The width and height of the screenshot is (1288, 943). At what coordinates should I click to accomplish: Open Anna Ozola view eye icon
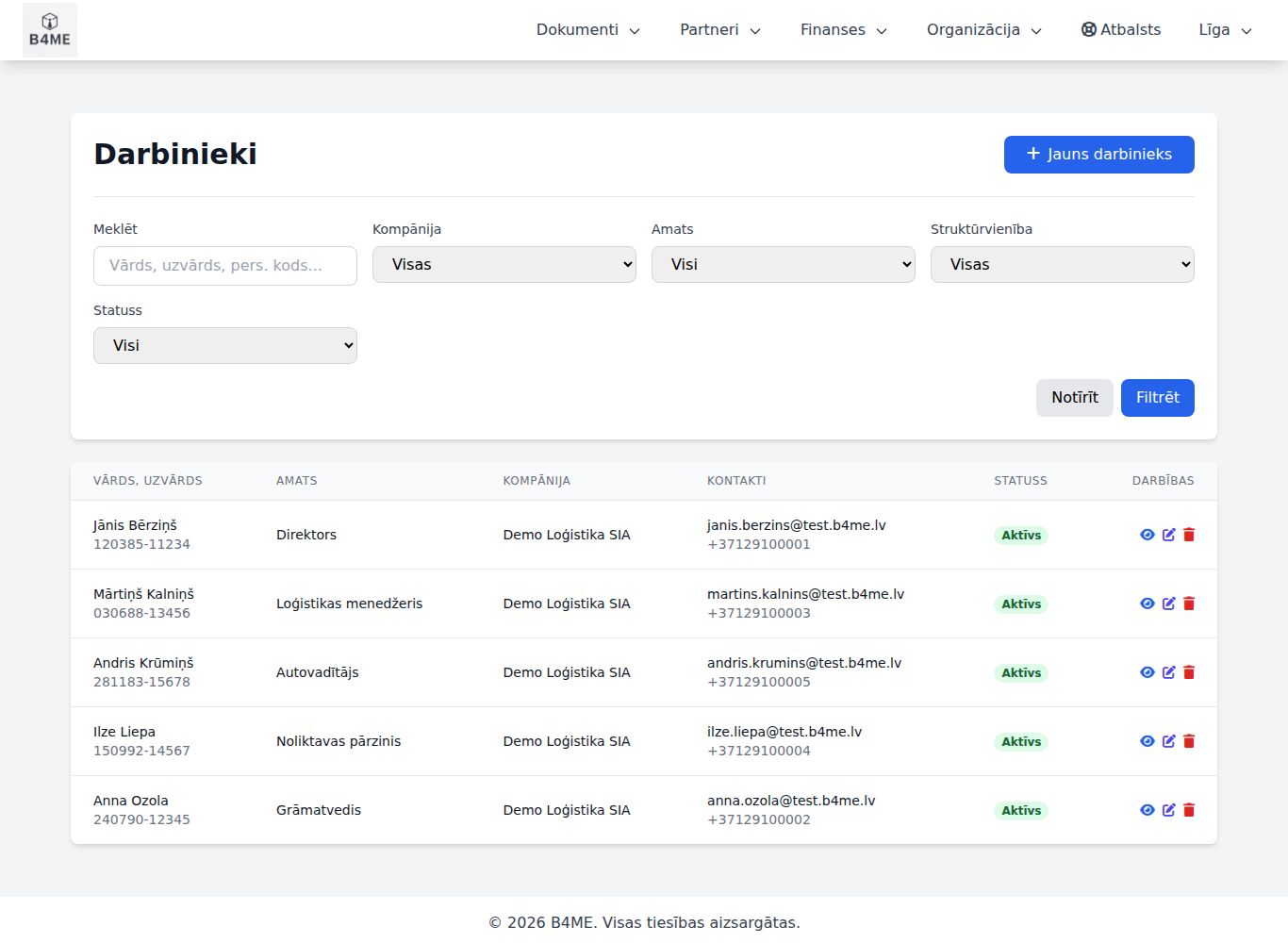[1148, 810]
